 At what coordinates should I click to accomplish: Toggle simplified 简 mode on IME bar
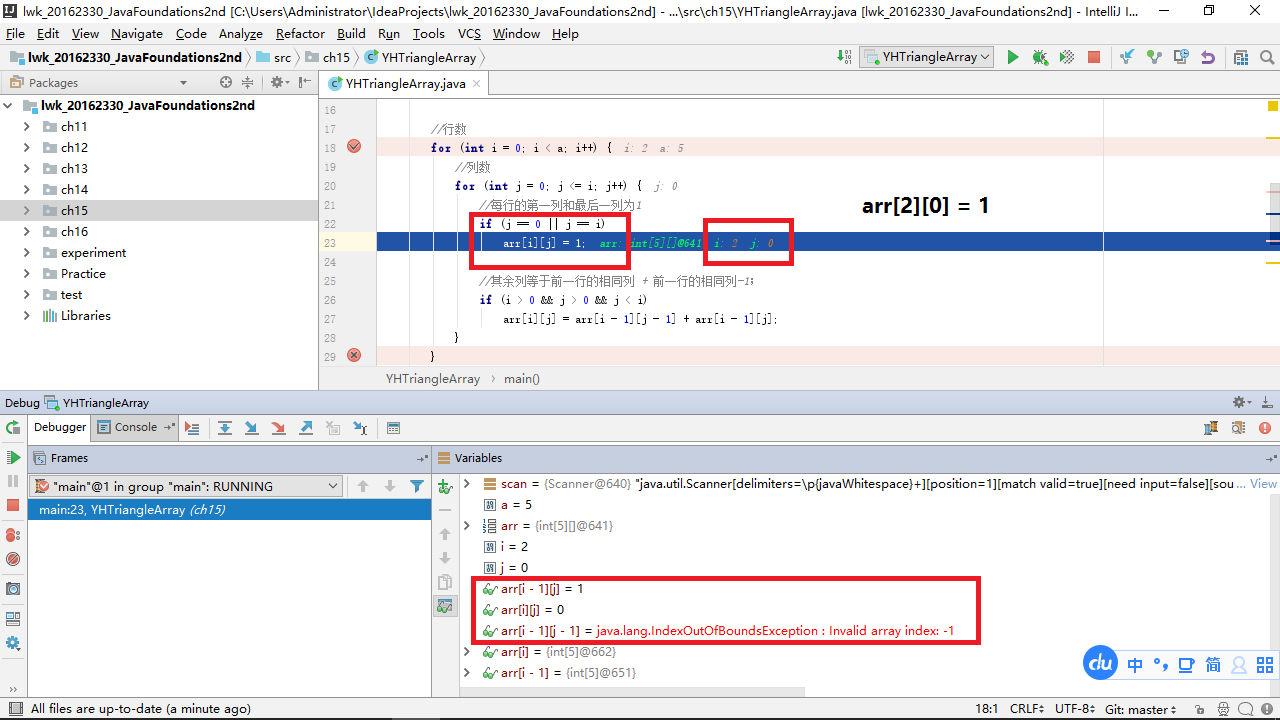tap(1212, 664)
